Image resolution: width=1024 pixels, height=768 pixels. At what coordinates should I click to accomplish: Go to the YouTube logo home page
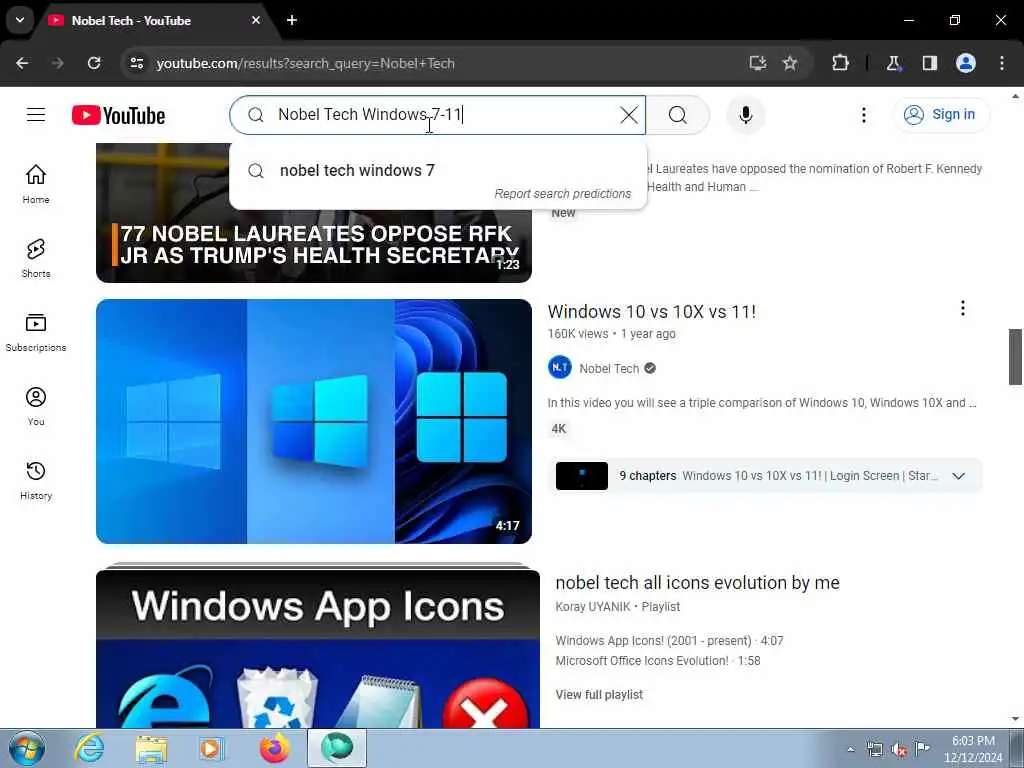click(x=118, y=116)
